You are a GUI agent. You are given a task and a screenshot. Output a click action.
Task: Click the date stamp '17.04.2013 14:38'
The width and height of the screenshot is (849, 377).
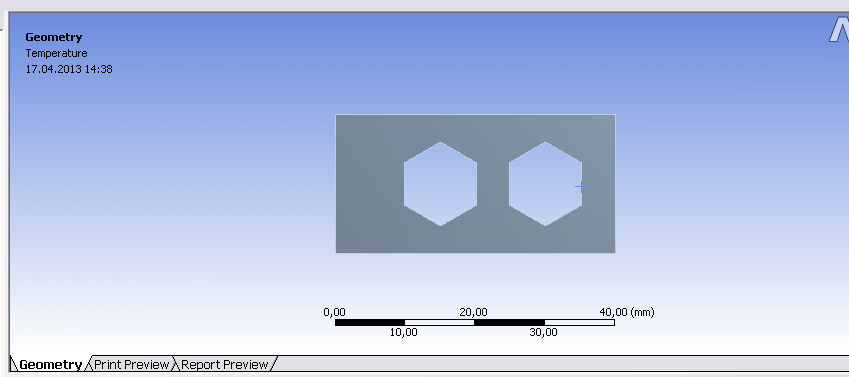69,69
